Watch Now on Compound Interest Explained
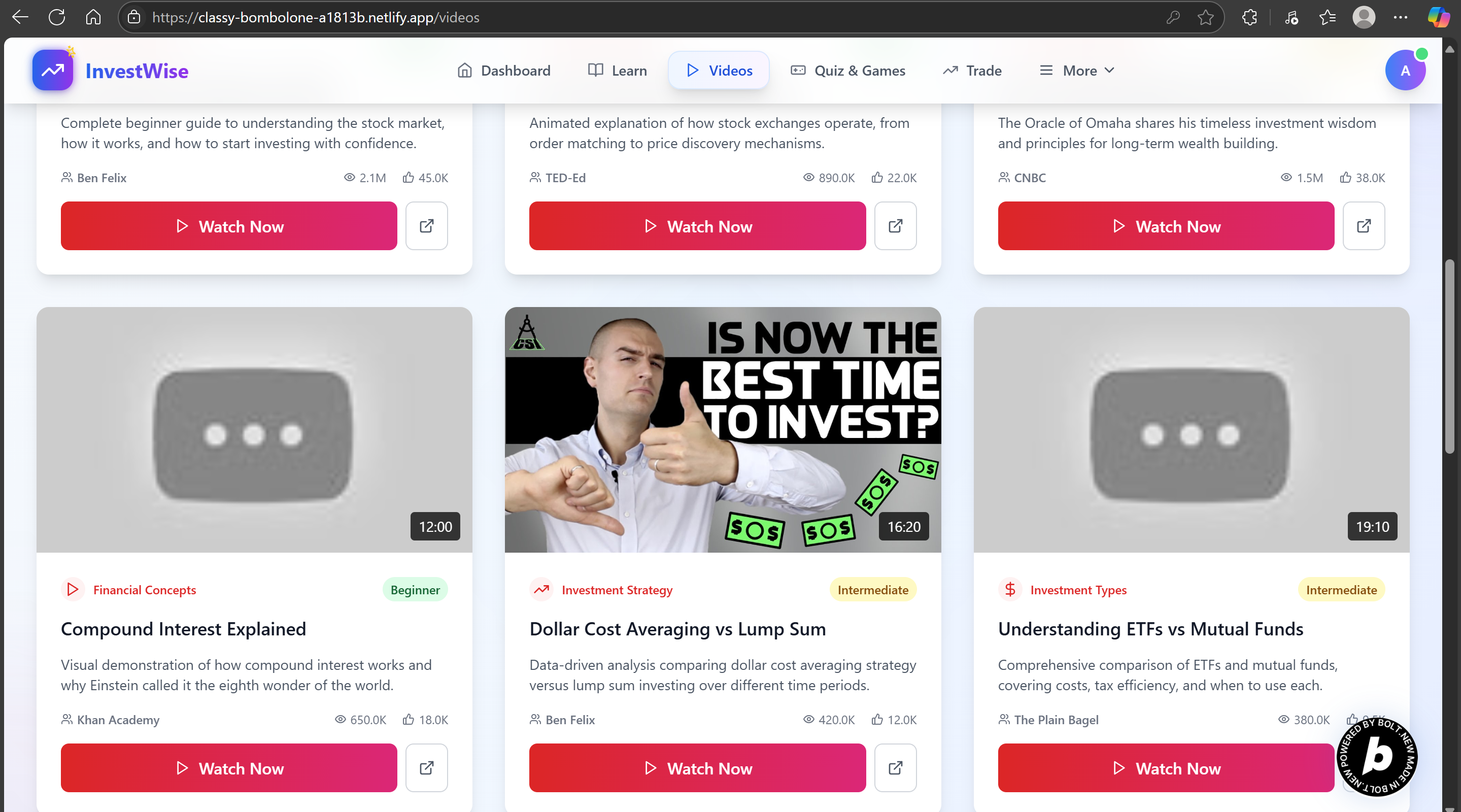This screenshot has height=812, width=1461. [229, 768]
